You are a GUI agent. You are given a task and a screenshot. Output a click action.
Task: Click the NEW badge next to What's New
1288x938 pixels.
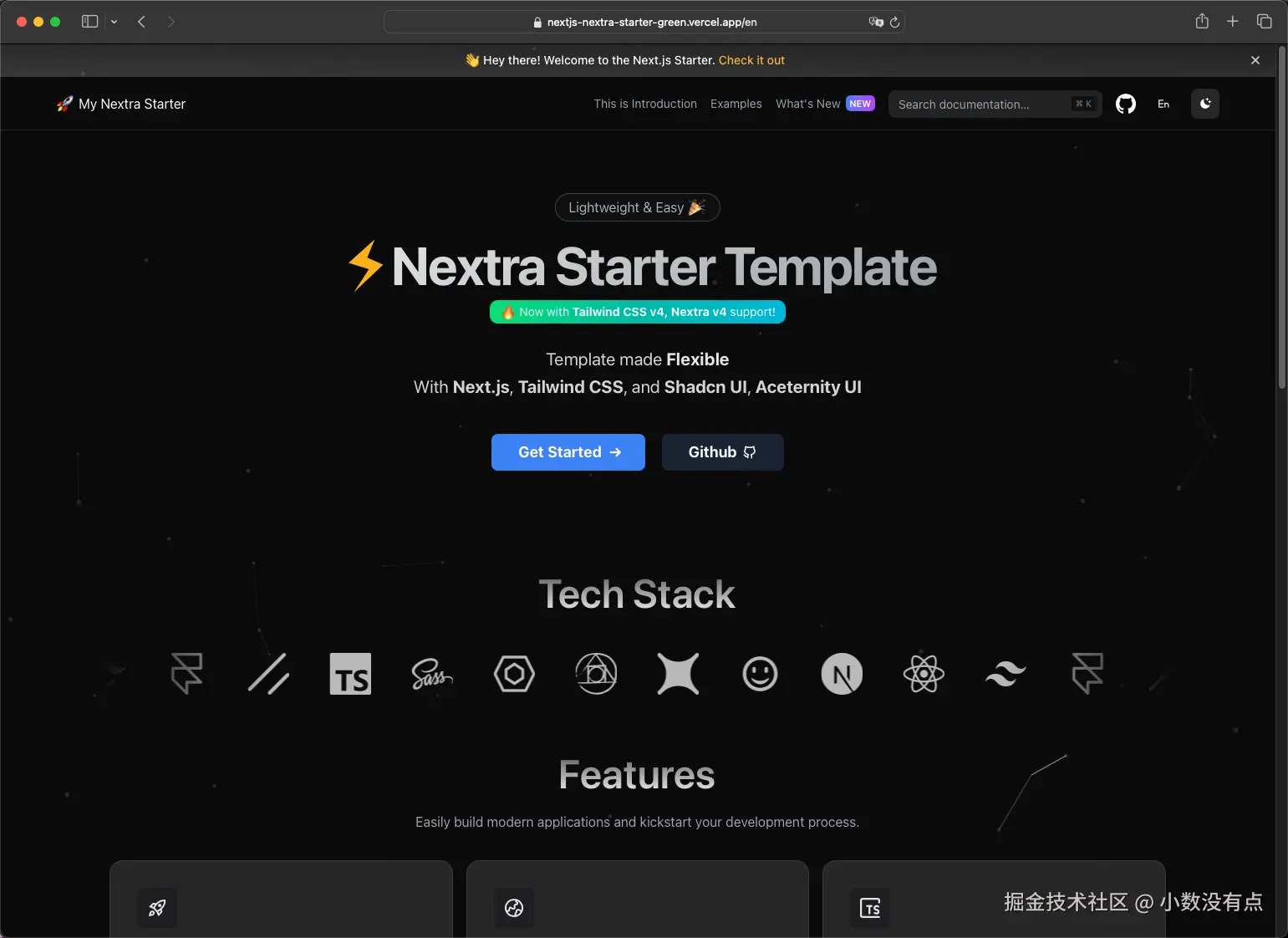(860, 104)
